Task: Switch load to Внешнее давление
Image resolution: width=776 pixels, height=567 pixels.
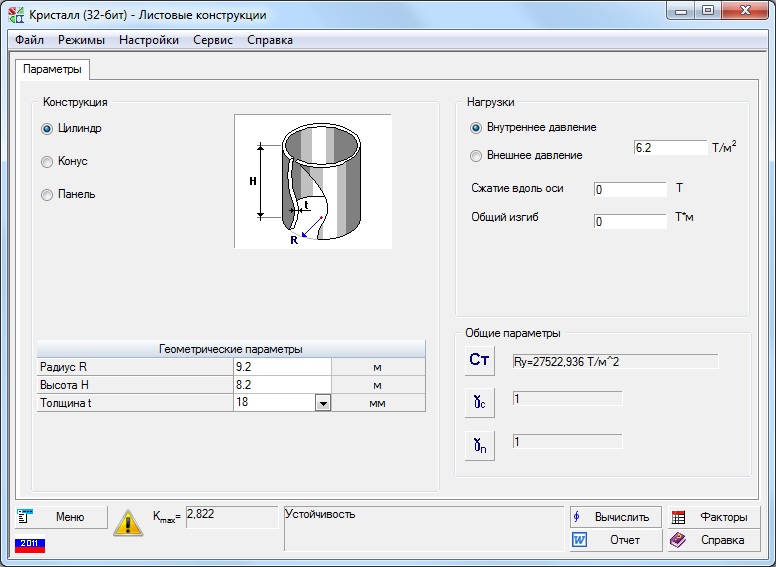Action: [476, 155]
